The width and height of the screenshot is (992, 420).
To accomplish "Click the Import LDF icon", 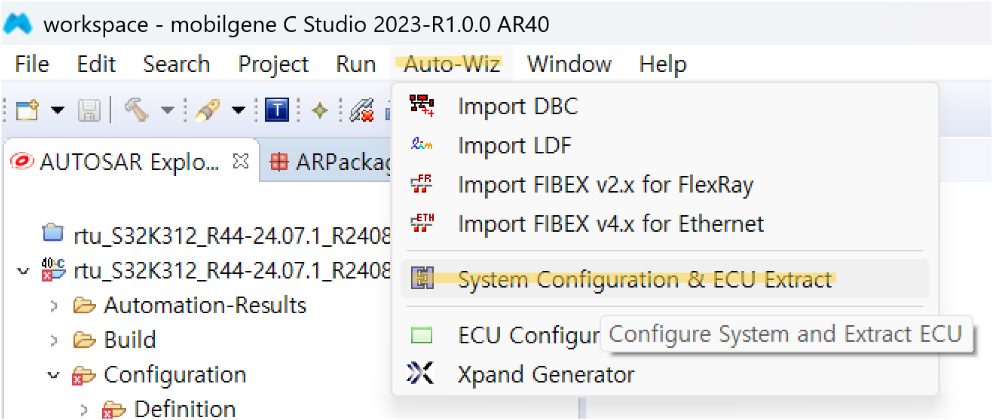I will coord(421,145).
